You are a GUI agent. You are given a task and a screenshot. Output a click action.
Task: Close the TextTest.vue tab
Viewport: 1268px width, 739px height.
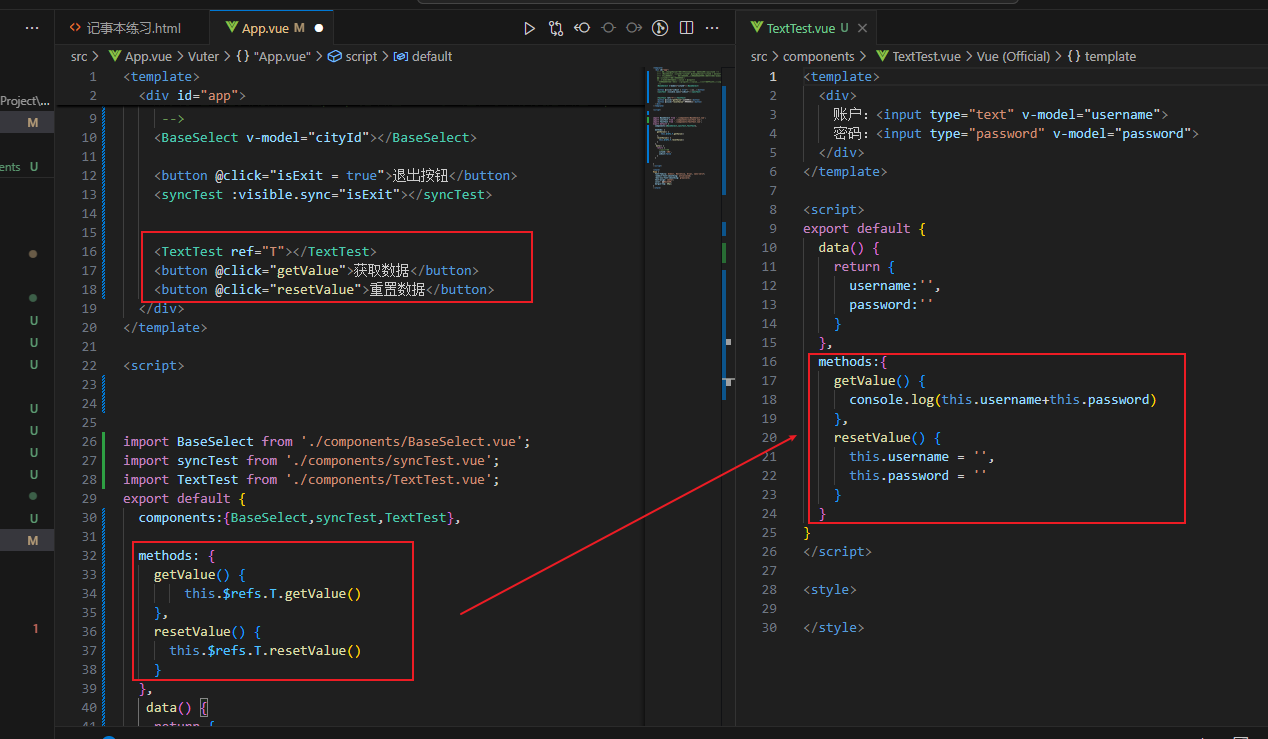[861, 28]
